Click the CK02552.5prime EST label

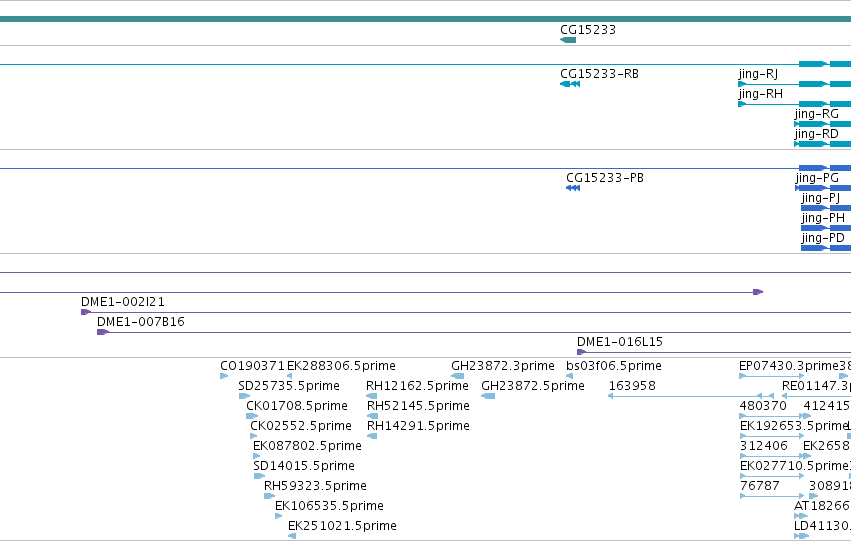click(x=301, y=426)
